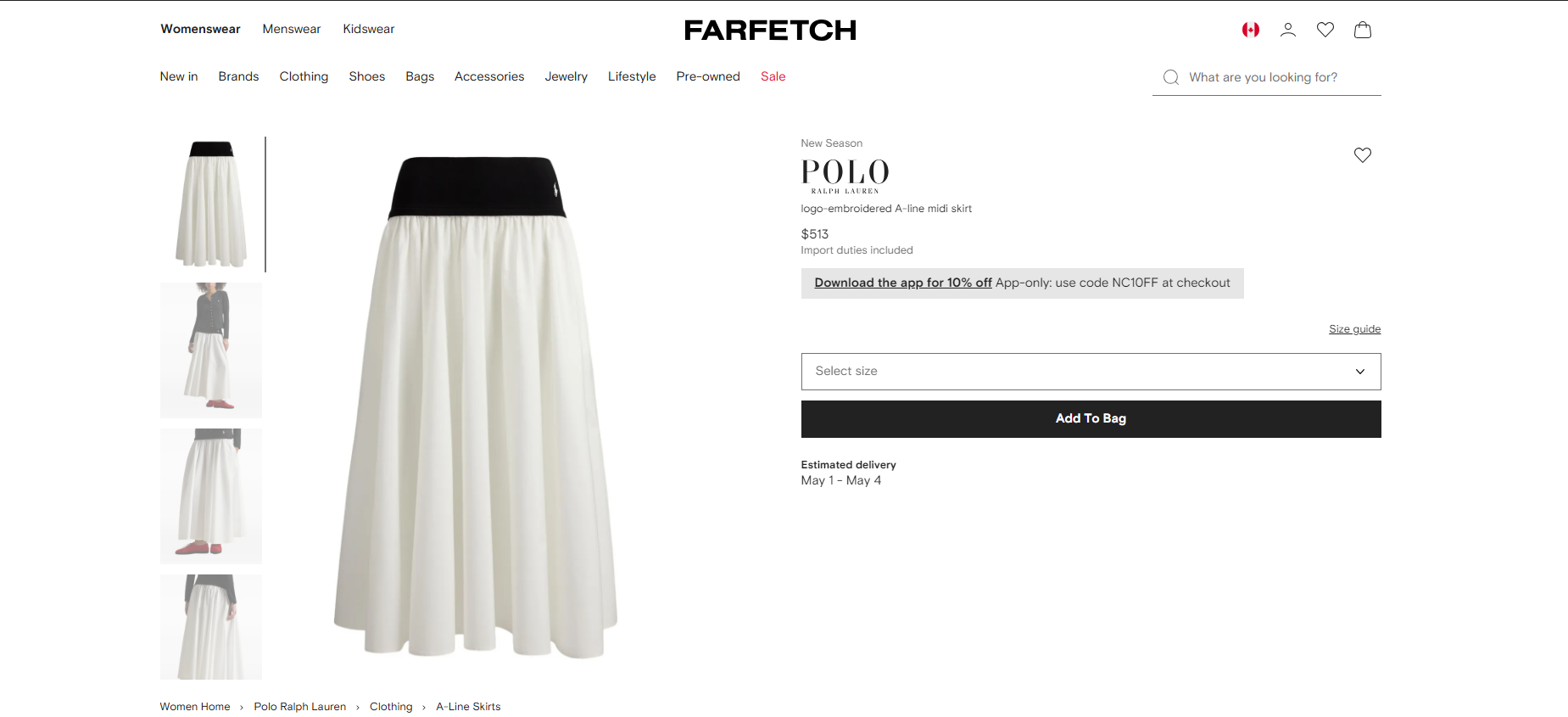
Task: Open the wishlist heart in header
Action: [1325, 30]
